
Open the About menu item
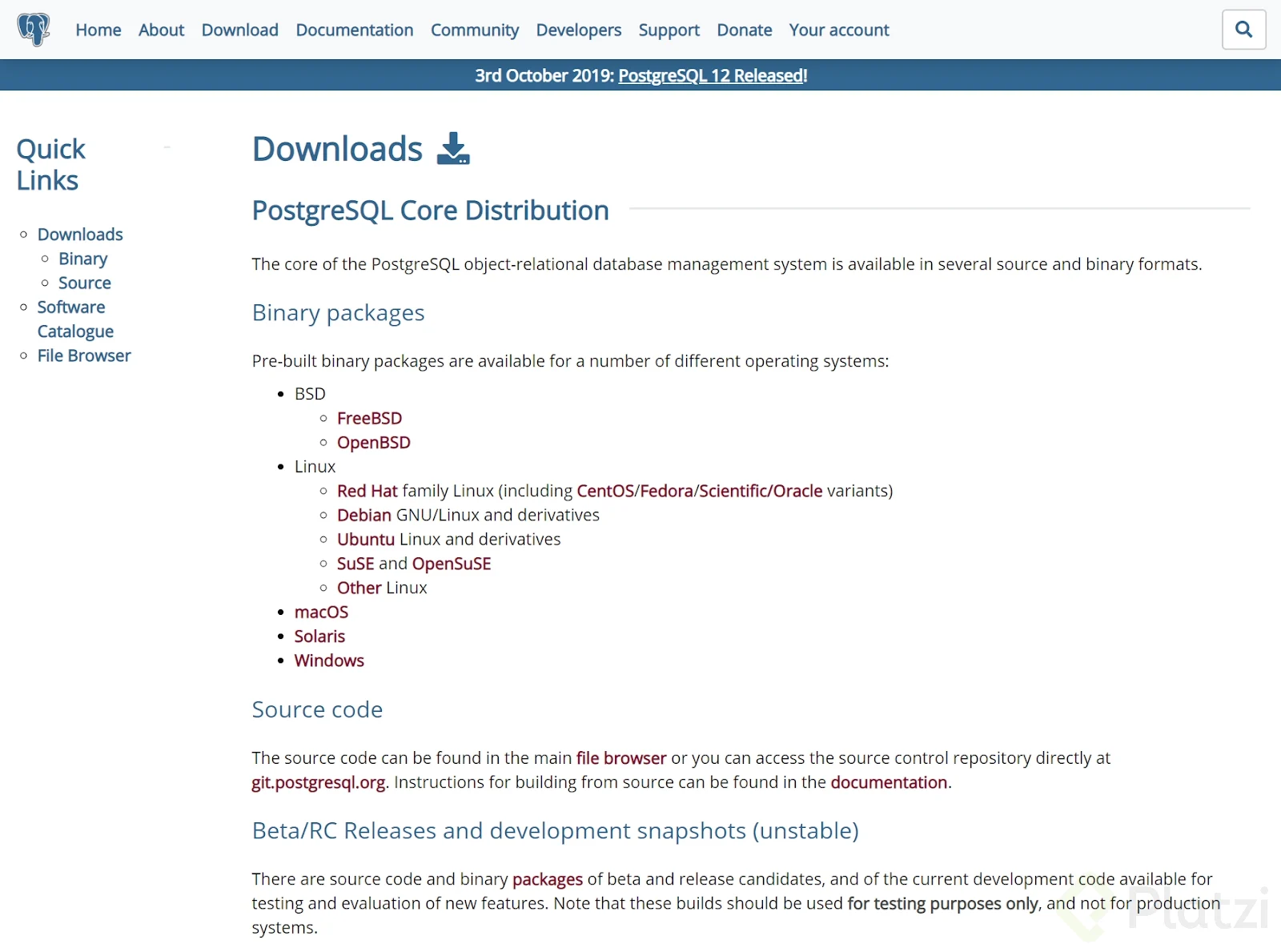tap(161, 30)
